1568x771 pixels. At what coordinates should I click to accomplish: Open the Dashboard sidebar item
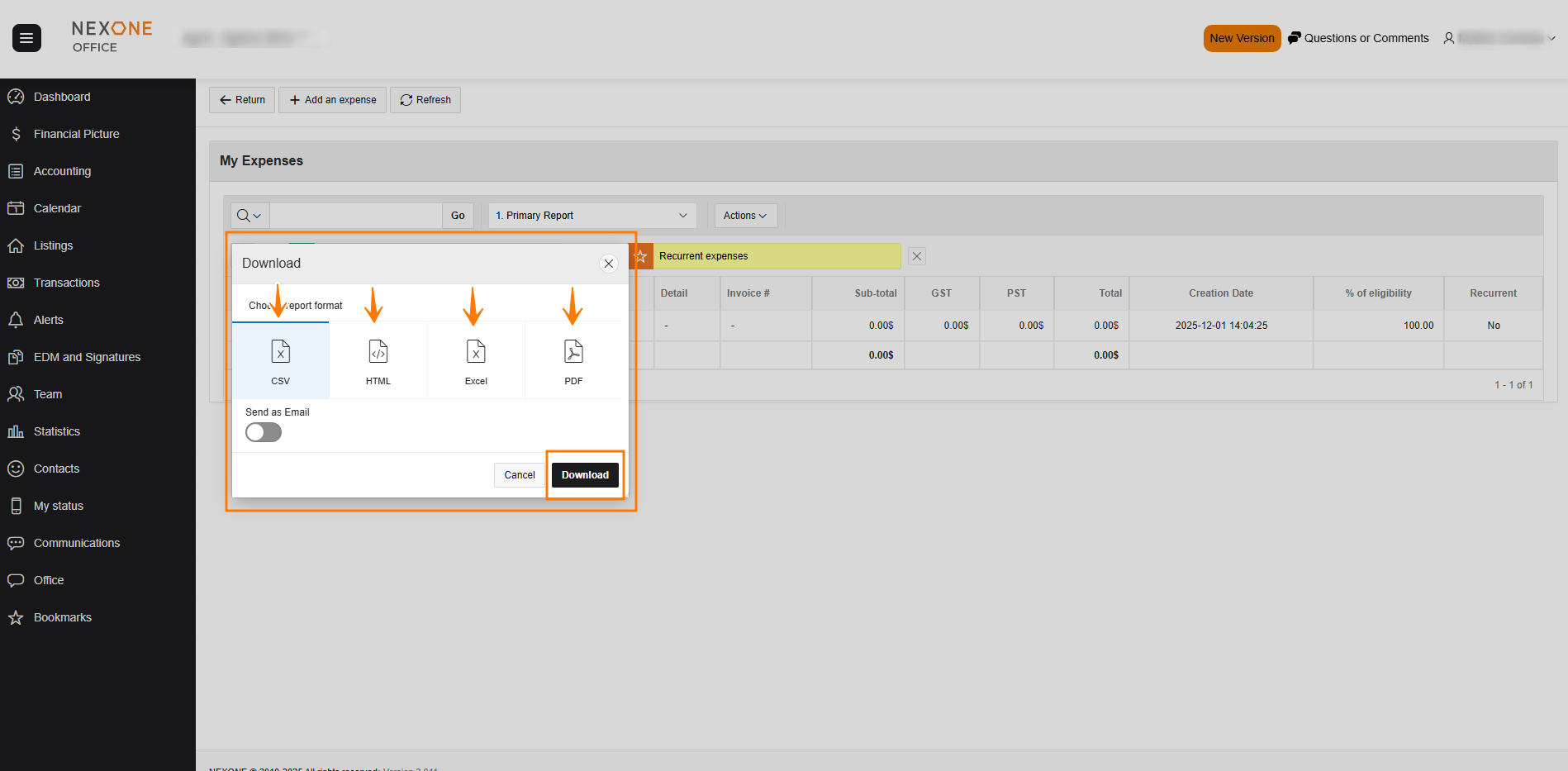[62, 97]
